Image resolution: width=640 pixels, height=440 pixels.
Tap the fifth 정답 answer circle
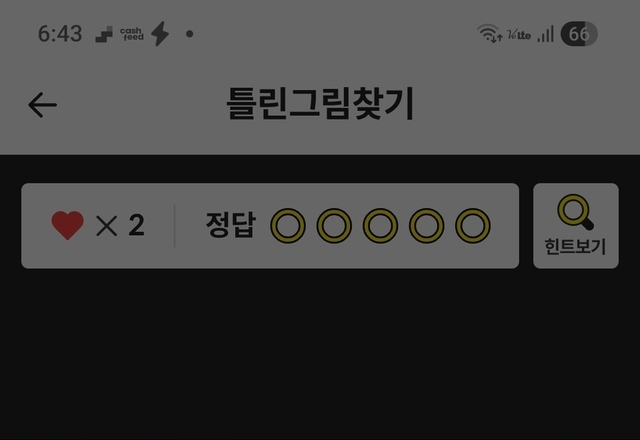(473, 226)
